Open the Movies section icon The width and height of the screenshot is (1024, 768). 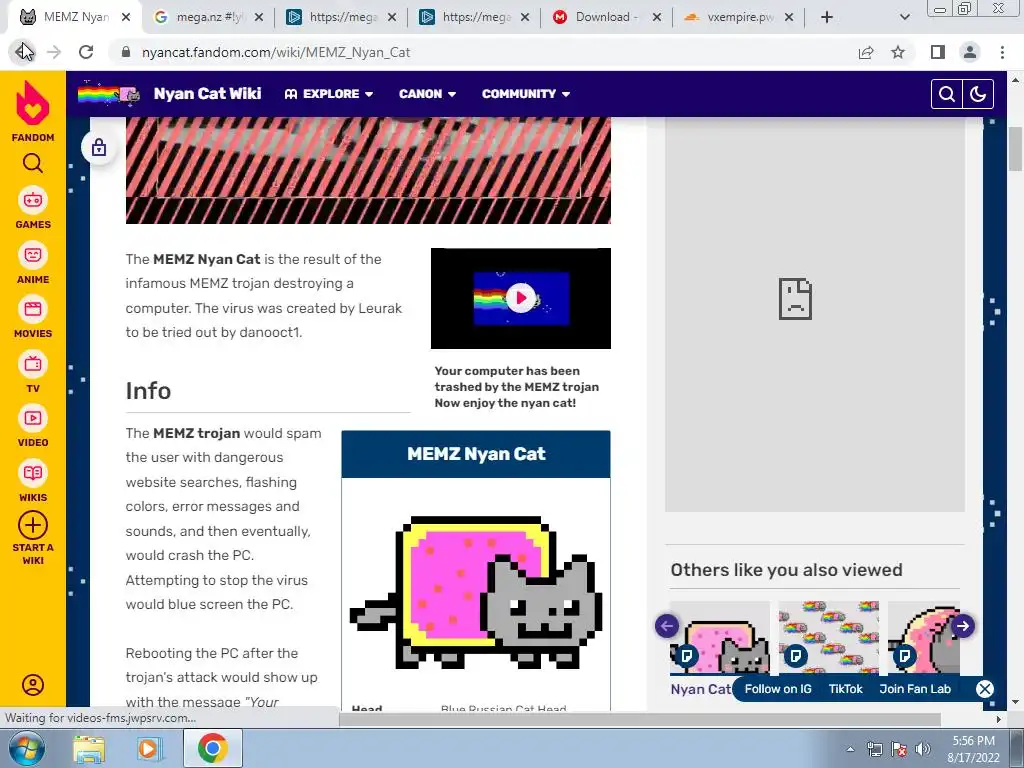[x=33, y=309]
